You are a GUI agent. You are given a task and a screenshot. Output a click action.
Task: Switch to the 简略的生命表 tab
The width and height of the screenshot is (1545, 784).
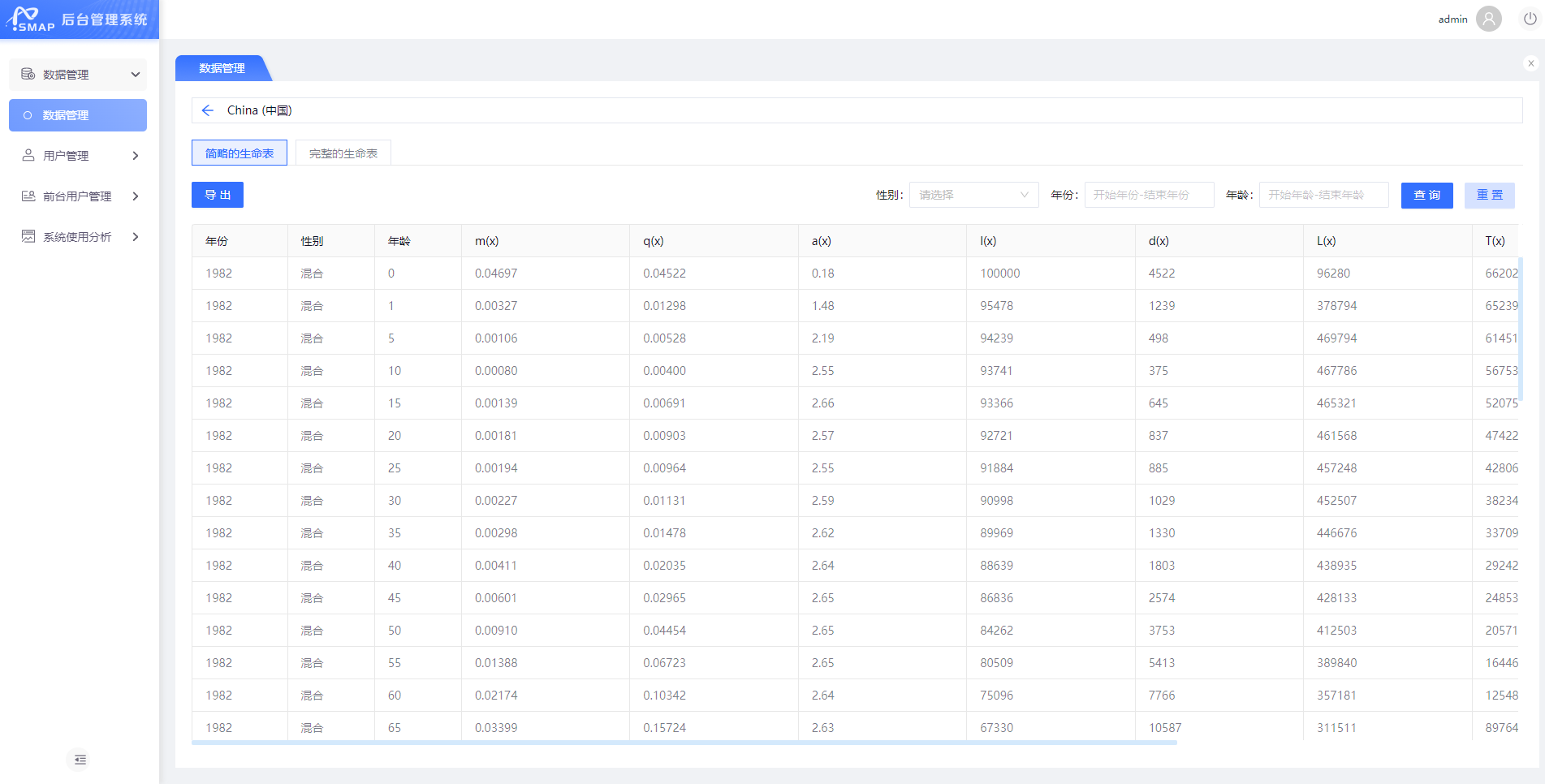[240, 153]
